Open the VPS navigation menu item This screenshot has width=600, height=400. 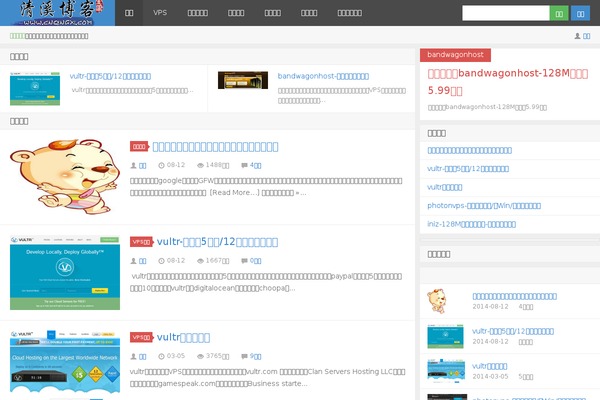click(x=160, y=13)
